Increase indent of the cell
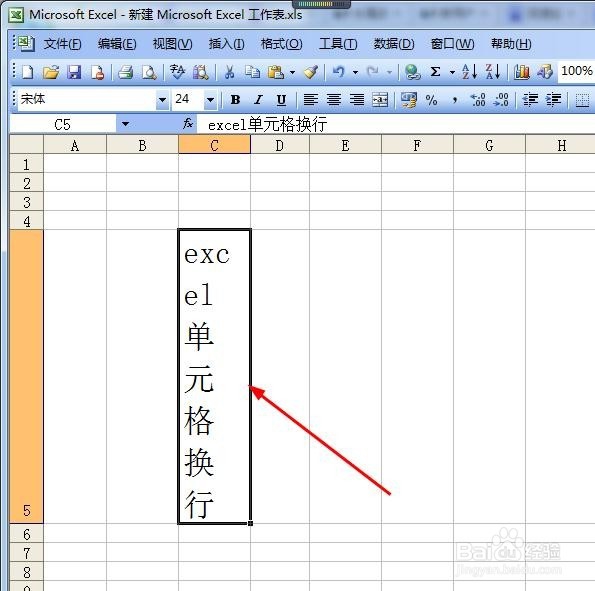 click(x=553, y=100)
